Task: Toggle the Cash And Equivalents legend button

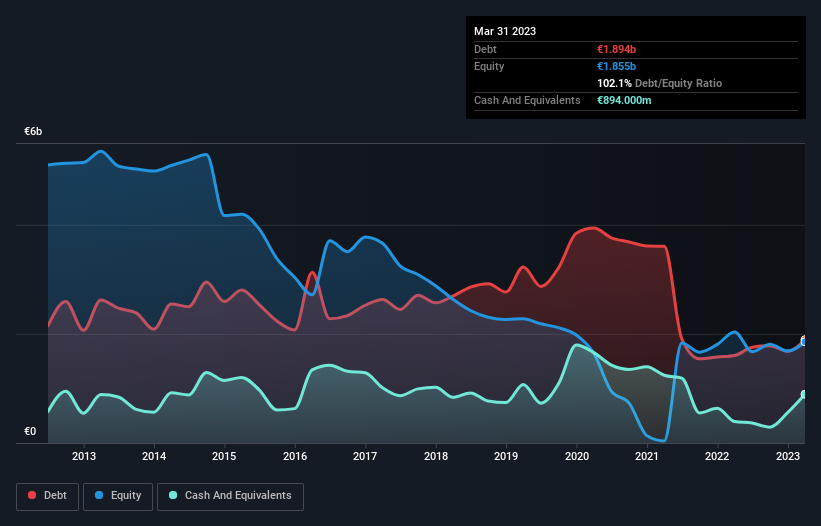Action: tap(230, 496)
